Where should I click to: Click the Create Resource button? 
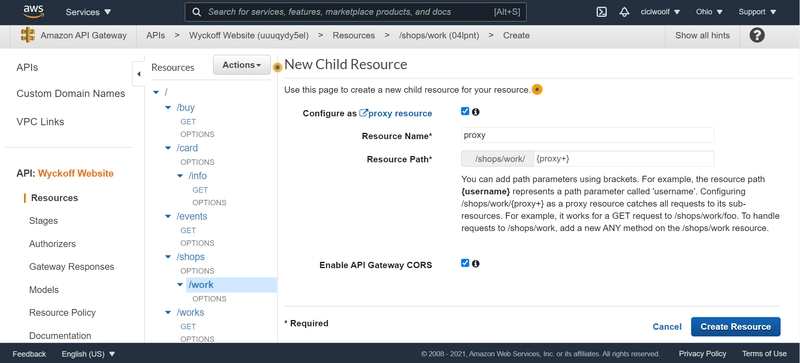tap(735, 327)
